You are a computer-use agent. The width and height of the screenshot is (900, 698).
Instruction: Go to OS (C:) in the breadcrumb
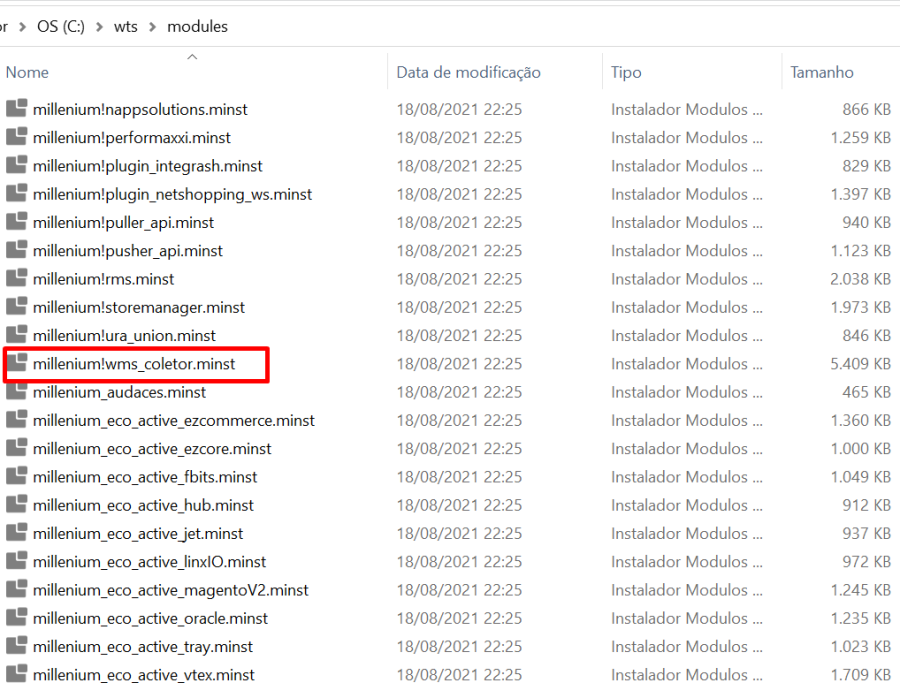click(61, 26)
